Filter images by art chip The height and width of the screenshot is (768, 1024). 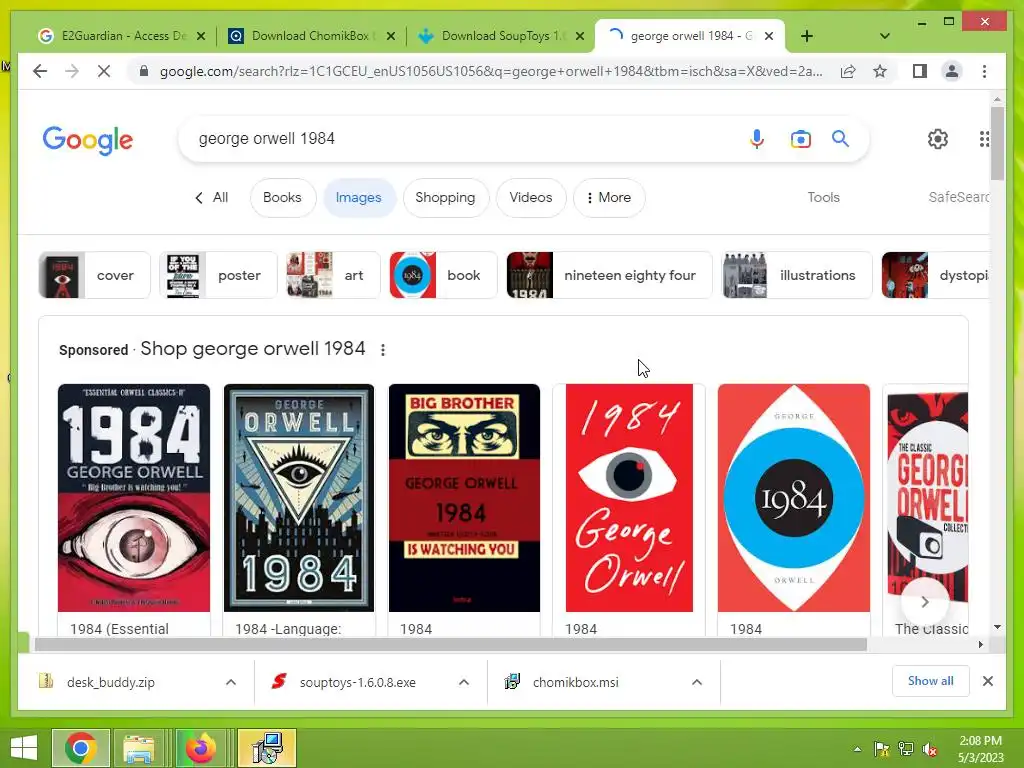333,275
